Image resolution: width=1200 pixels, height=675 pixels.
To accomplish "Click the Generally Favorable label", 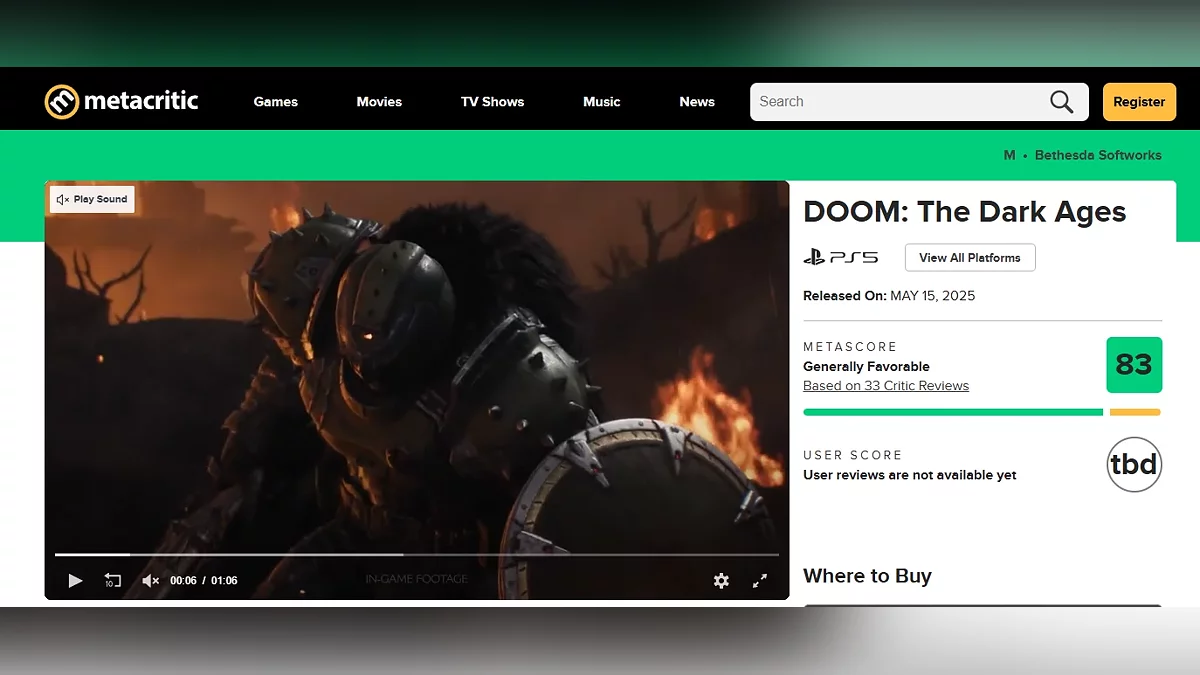I will coord(866,367).
